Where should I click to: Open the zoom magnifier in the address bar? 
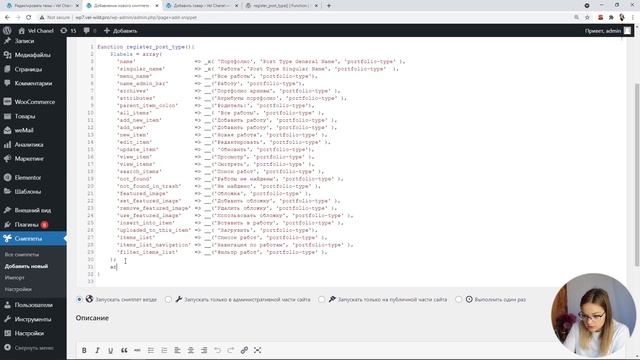click(576, 18)
